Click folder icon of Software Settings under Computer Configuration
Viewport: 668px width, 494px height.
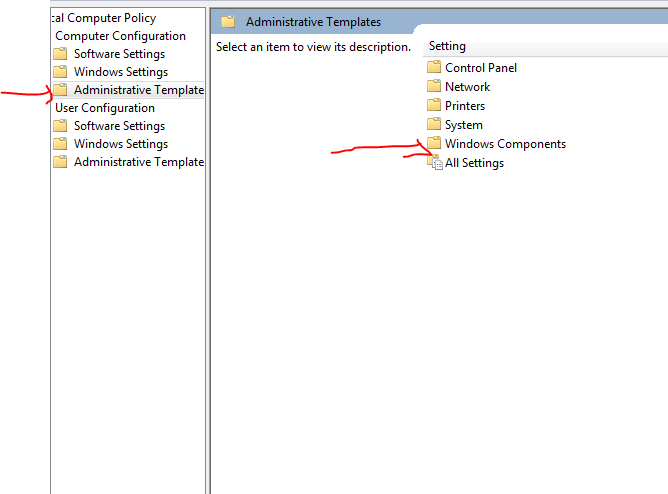pyautogui.click(x=60, y=54)
